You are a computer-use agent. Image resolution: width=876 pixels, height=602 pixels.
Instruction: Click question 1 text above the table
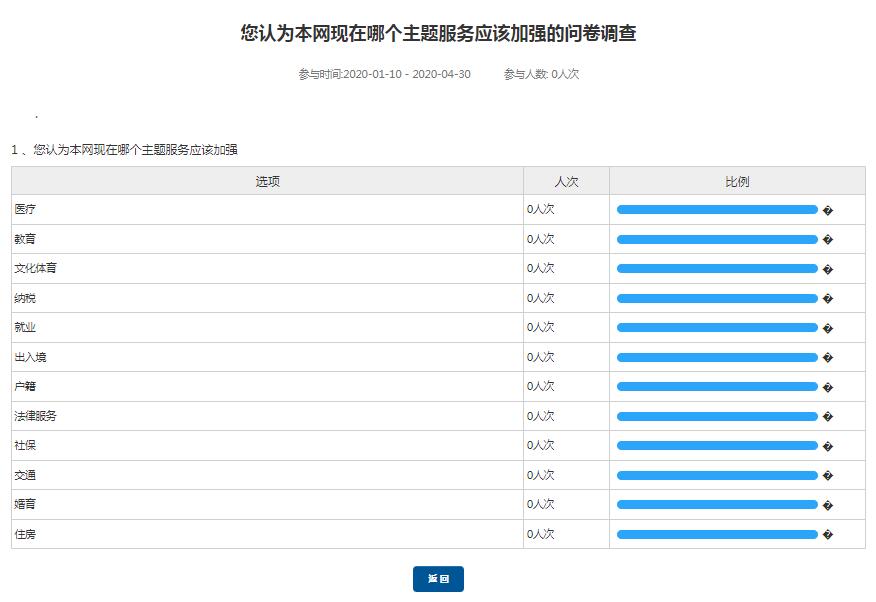tap(124, 150)
